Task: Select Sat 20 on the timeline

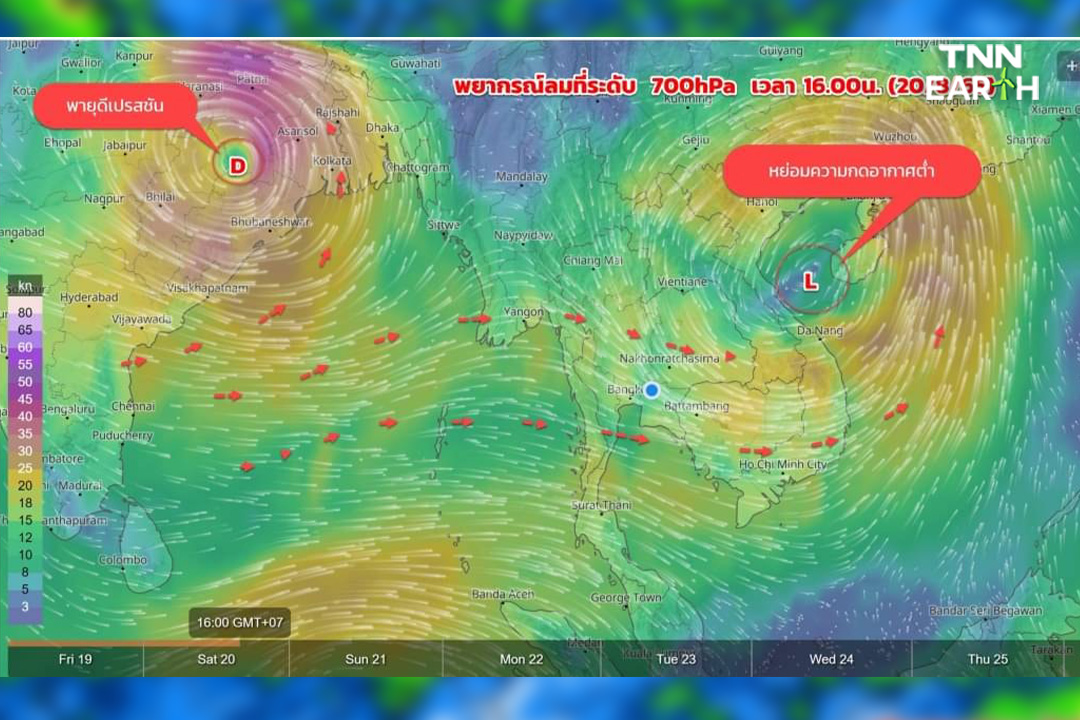Action: 216,659
